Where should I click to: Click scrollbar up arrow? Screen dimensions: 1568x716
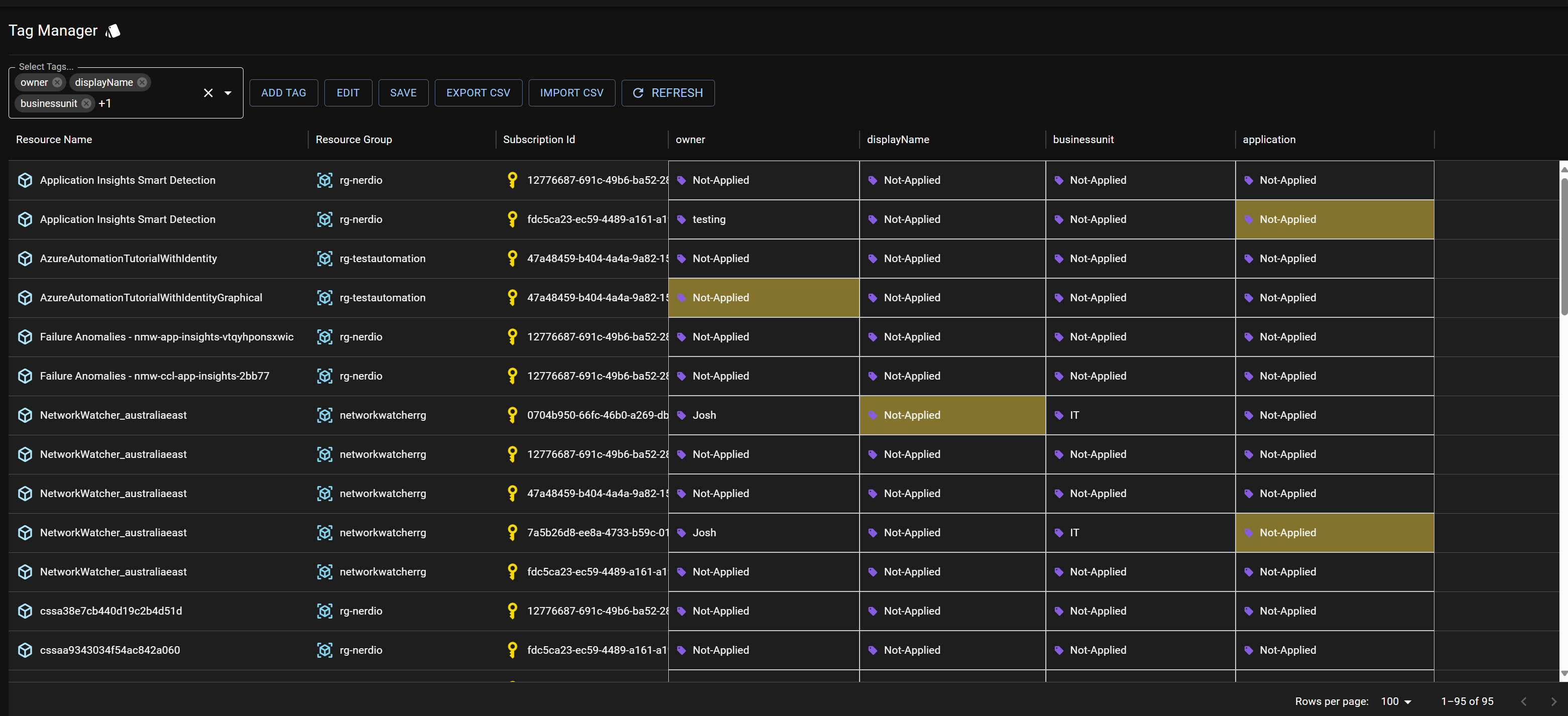(x=1564, y=169)
